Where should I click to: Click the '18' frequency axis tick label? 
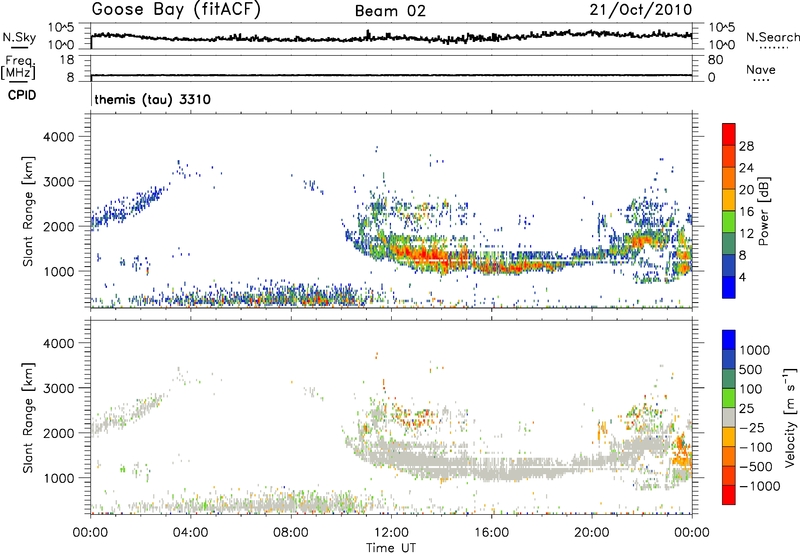point(66,60)
